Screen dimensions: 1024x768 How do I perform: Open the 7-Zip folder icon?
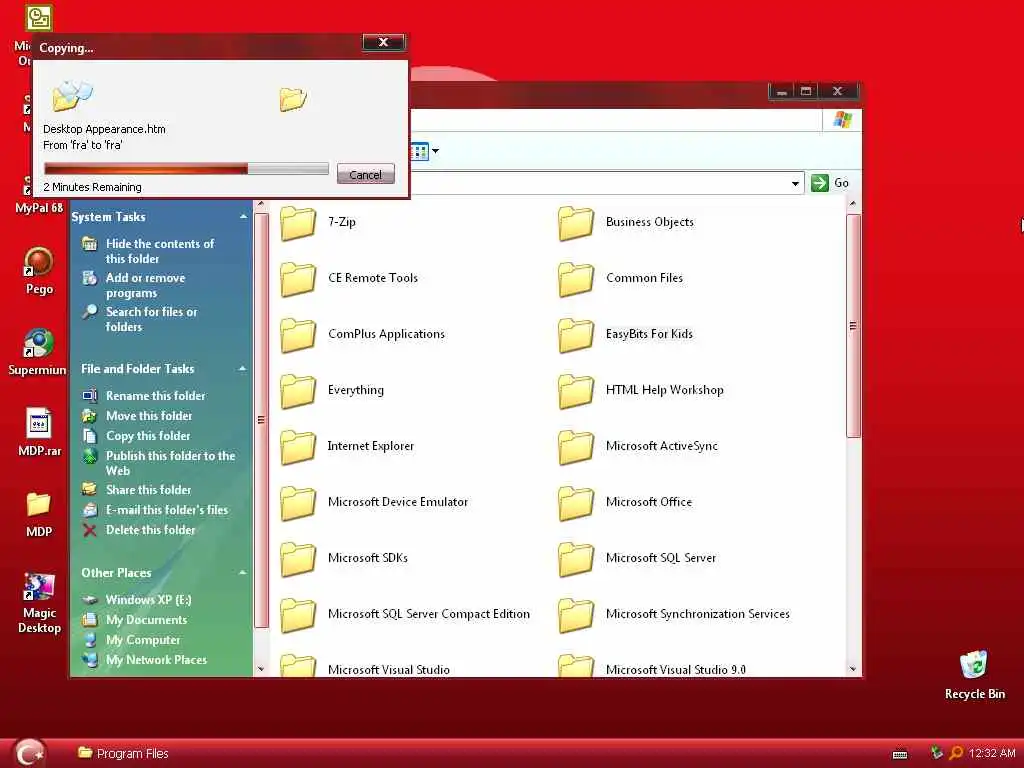[298, 223]
